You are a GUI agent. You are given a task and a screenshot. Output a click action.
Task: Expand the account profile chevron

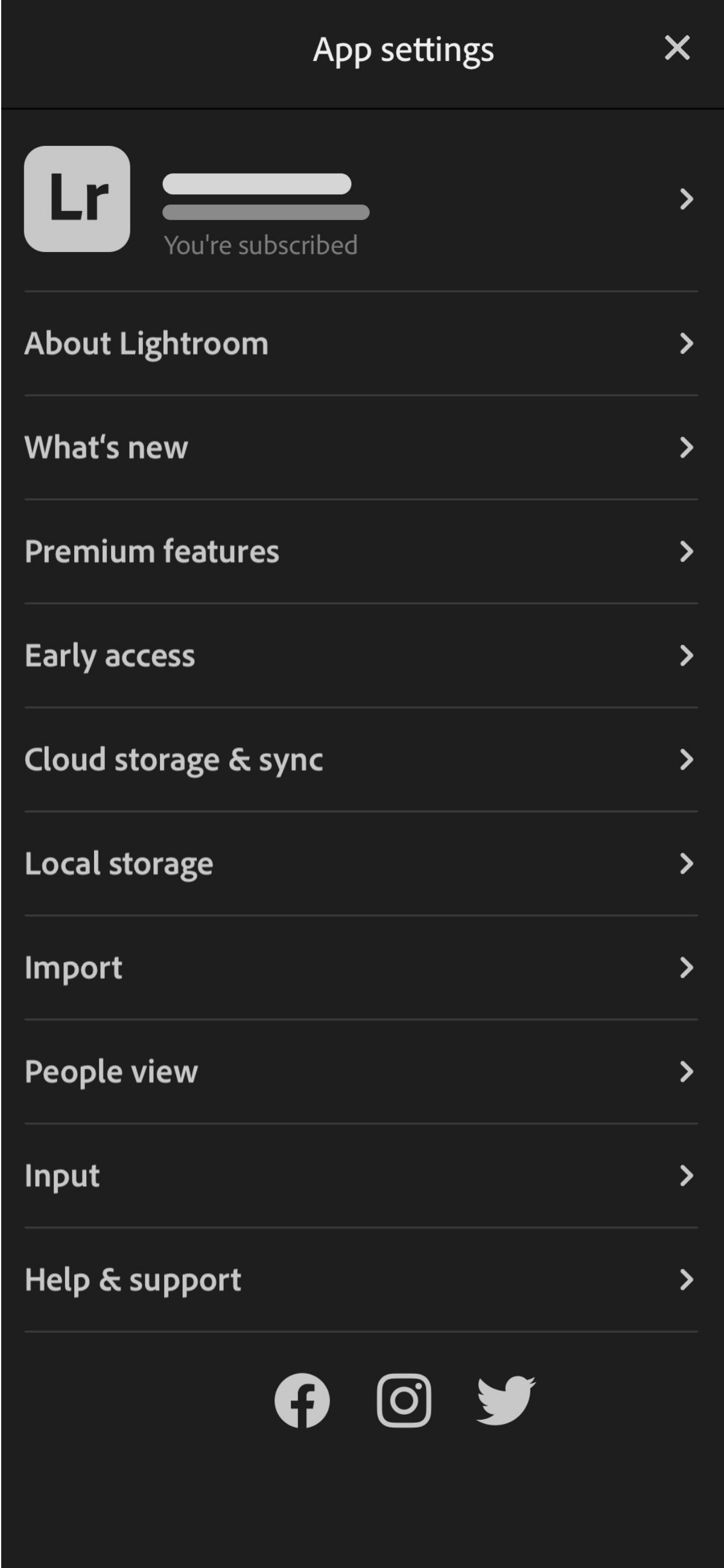point(686,199)
